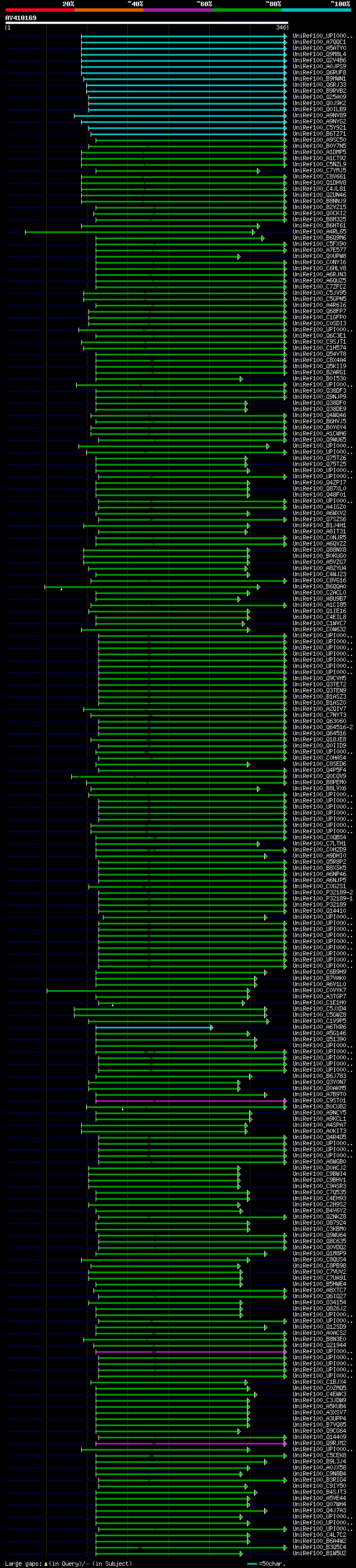Open the UniRef100_Q2V4B6 hit label
The height and width of the screenshot is (1568, 356).
[319, 60]
